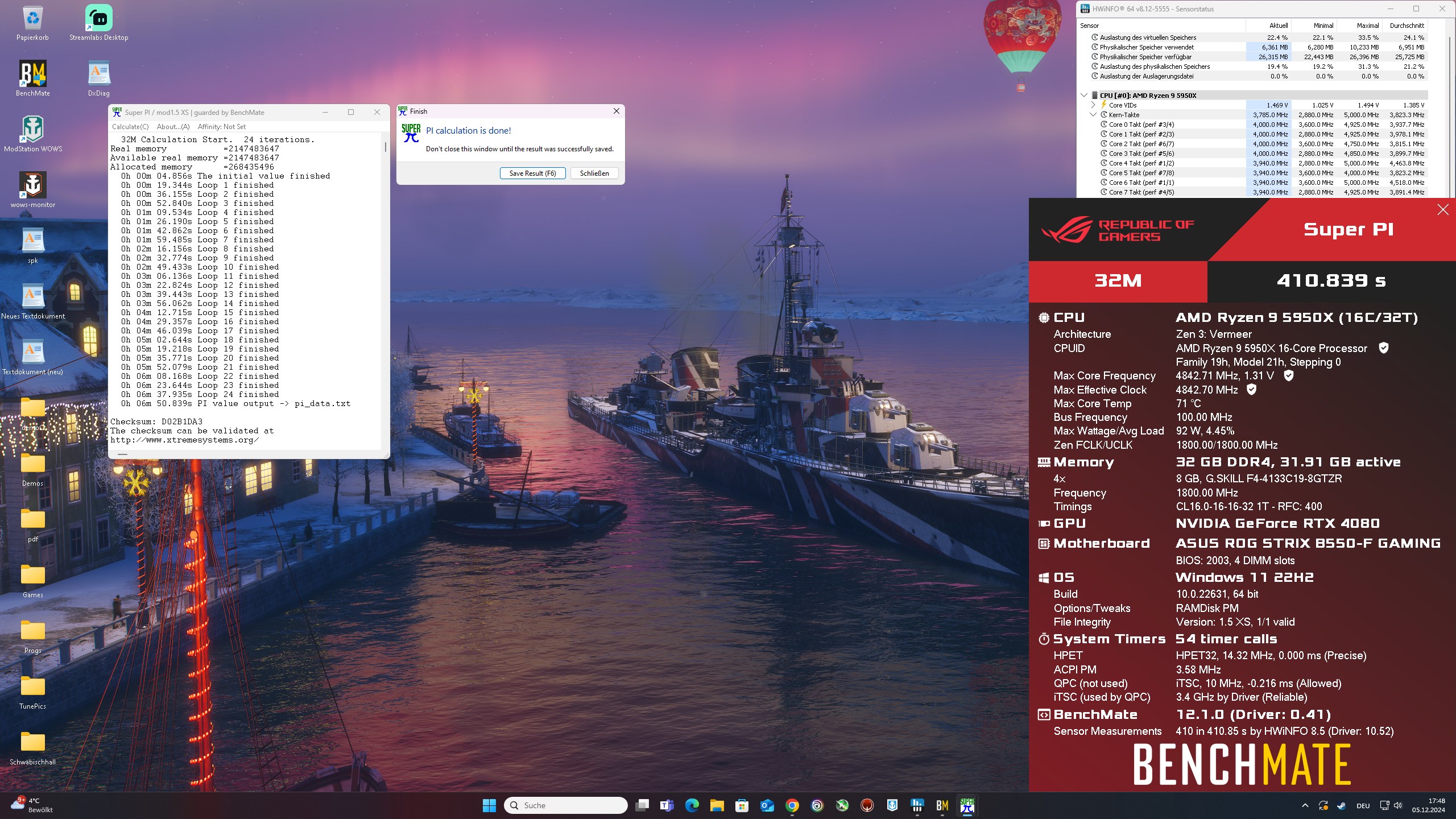Collapse CPU [#0] AMD Ryzen 9 5950X group
1456x819 pixels.
coord(1084,95)
